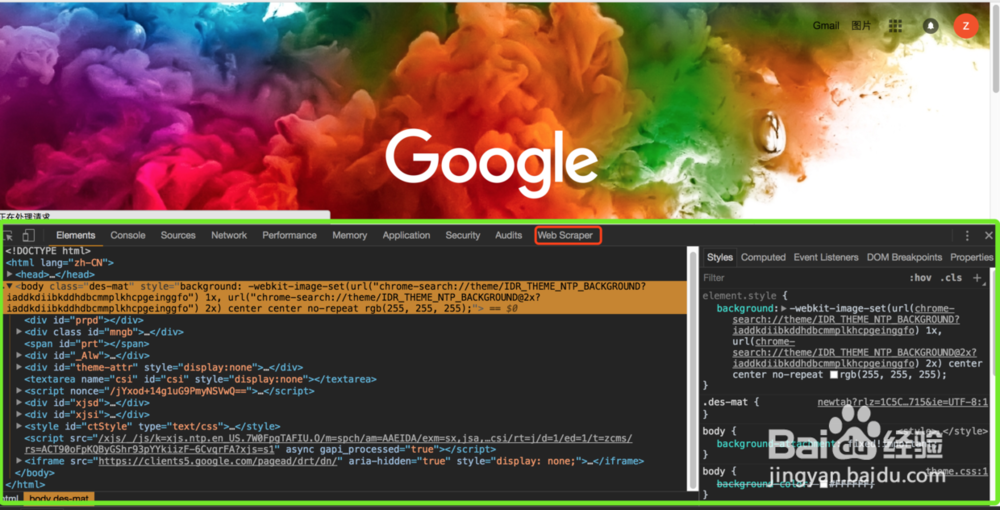Select the body.des-mat breadcrumb

(x=59, y=497)
